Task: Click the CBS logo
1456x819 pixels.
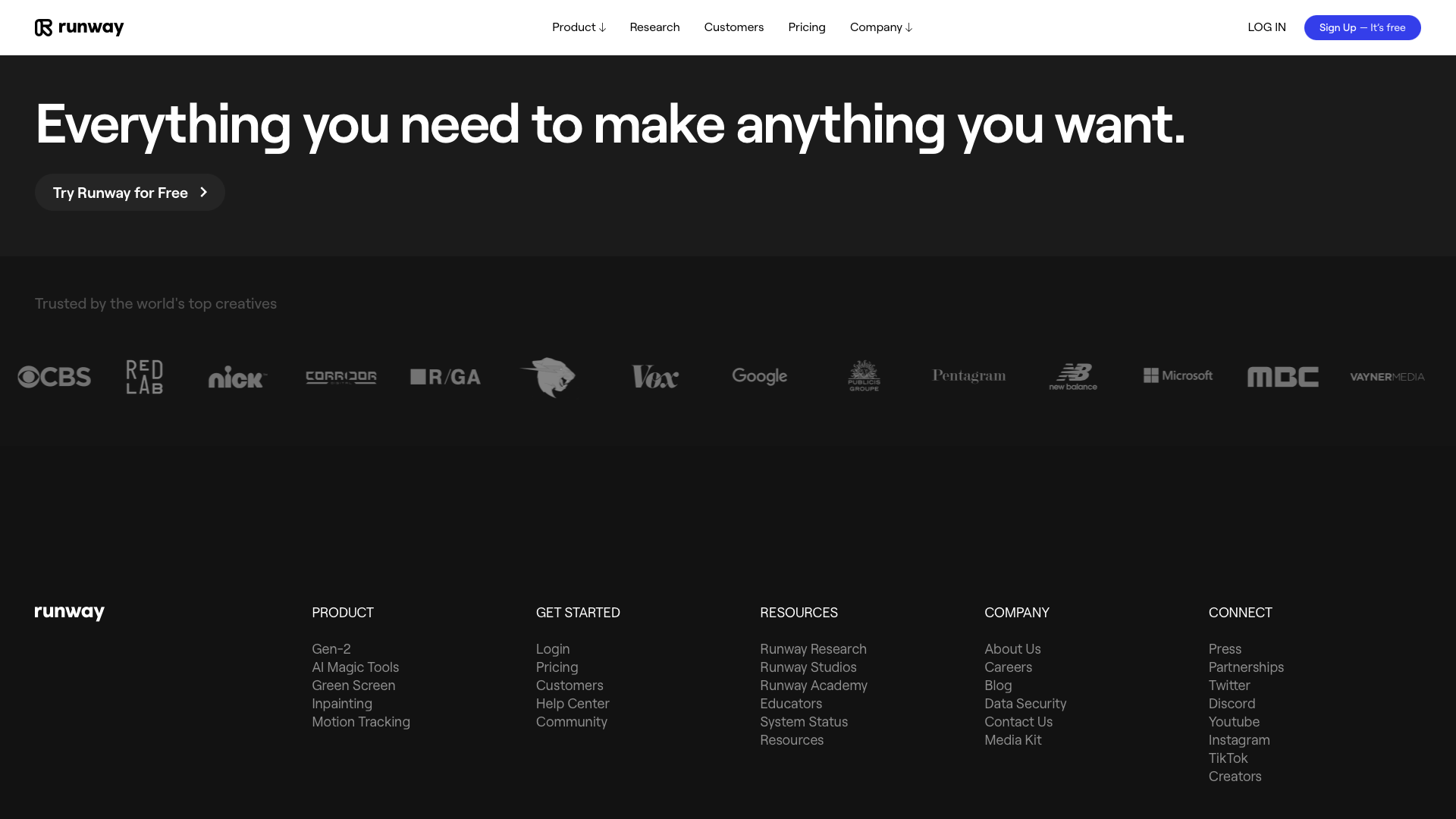Action: coord(54,377)
